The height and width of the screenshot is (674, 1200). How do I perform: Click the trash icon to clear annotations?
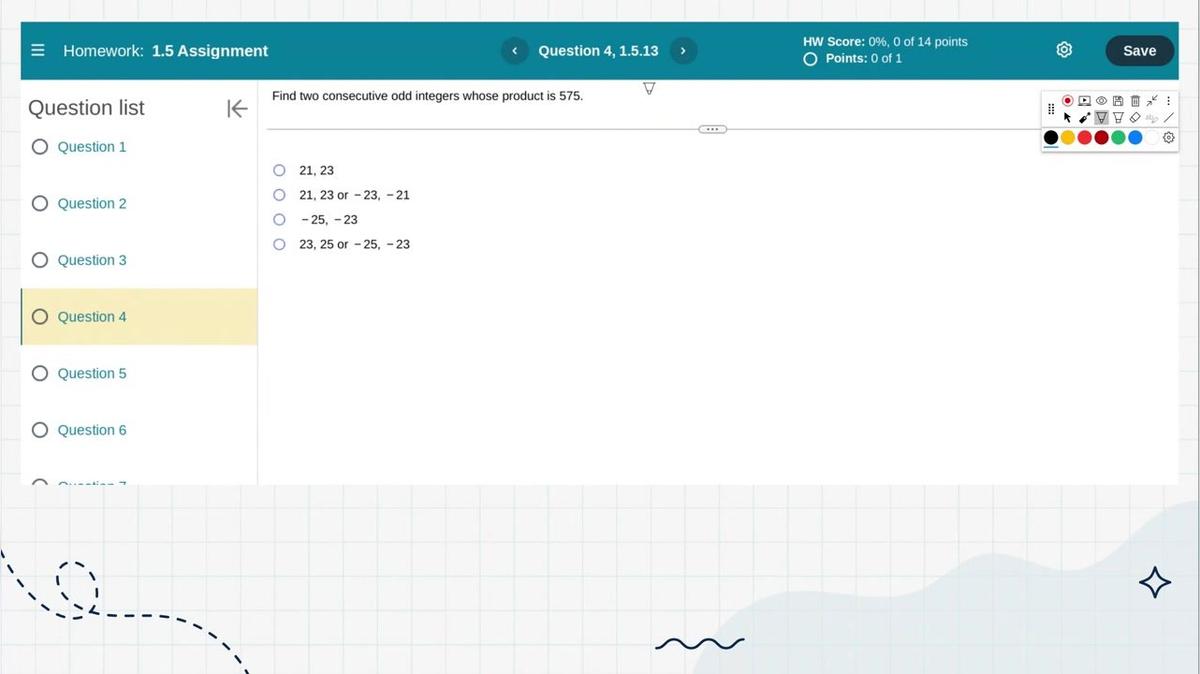(1135, 100)
